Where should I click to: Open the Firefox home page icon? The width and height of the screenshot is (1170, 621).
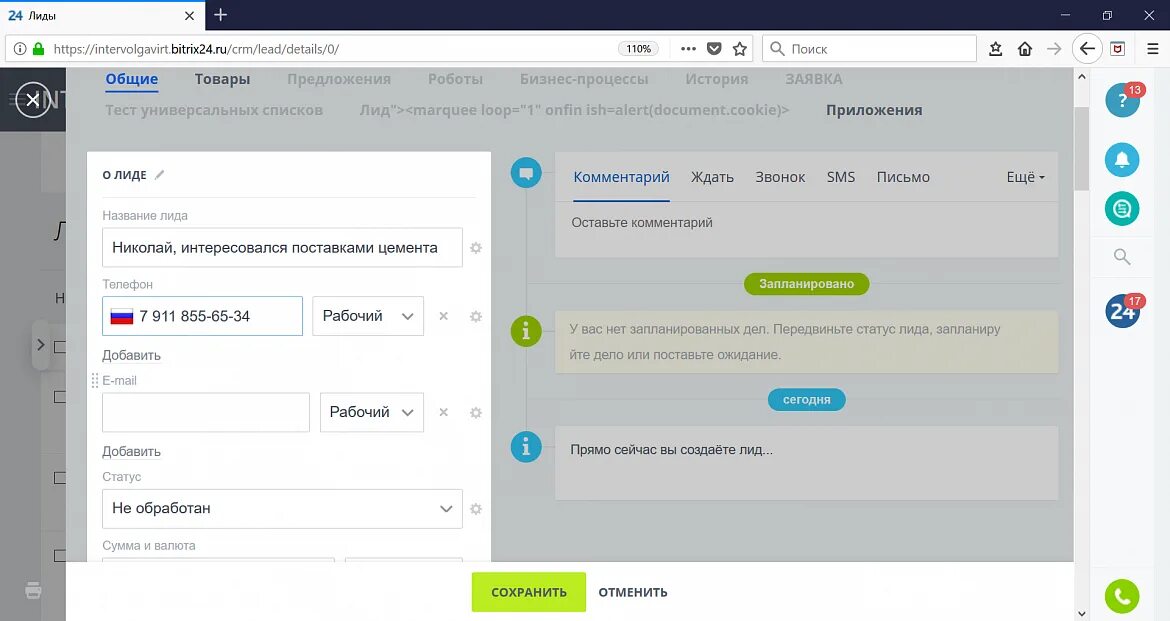pyautogui.click(x=1025, y=49)
